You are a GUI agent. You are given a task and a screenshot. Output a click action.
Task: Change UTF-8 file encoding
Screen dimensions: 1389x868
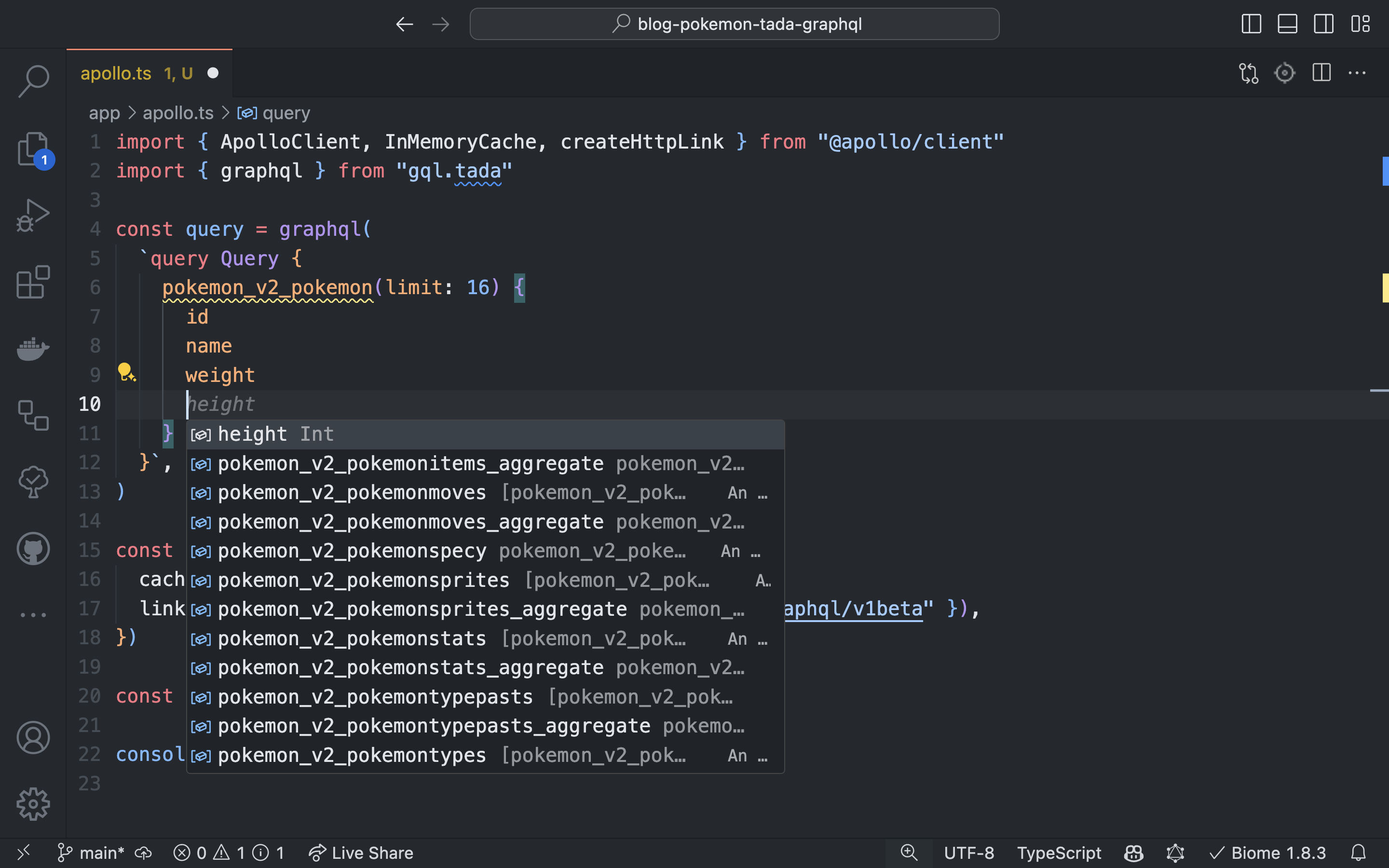pyautogui.click(x=969, y=853)
